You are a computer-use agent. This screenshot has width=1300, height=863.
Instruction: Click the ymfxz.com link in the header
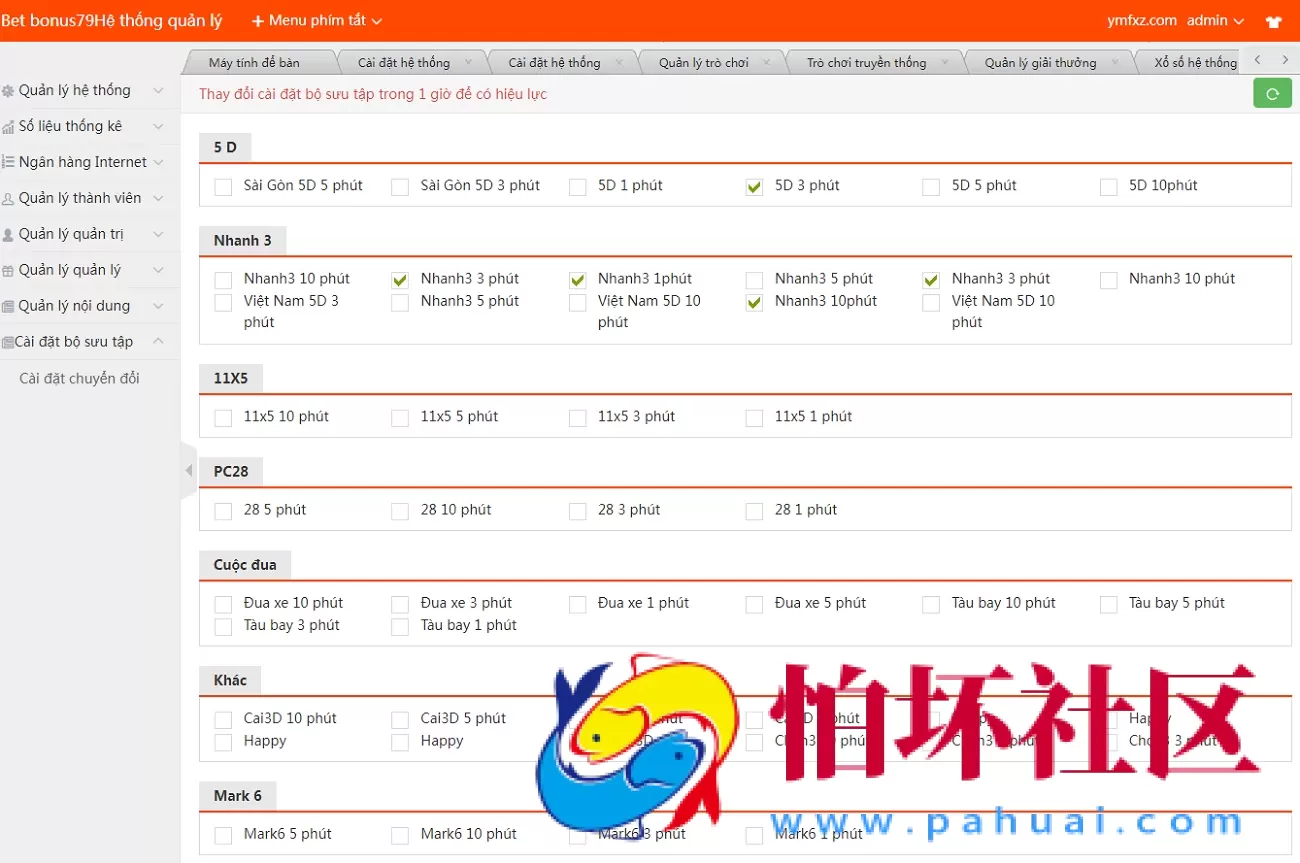(1141, 20)
